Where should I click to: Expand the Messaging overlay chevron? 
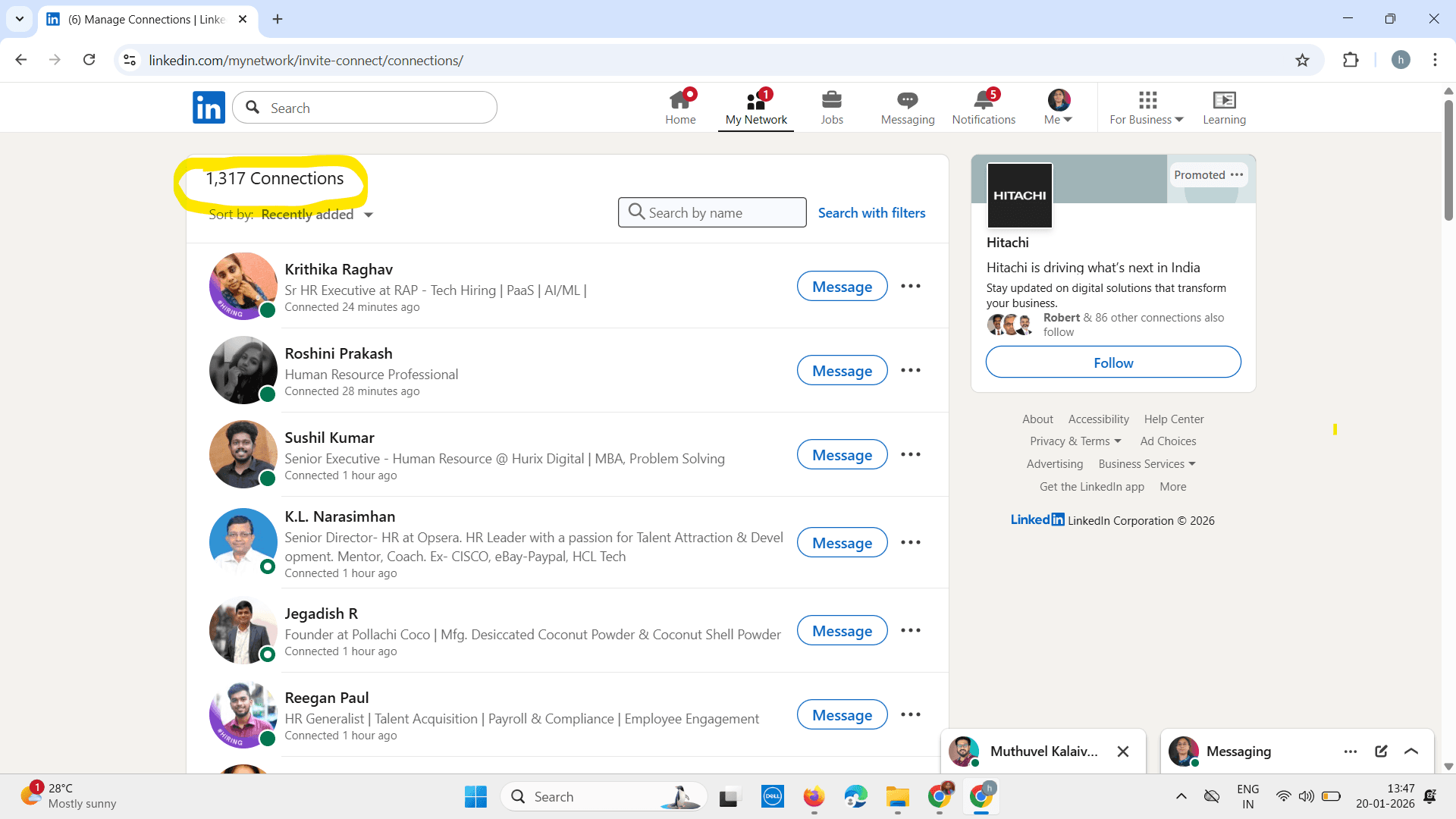[x=1411, y=752]
